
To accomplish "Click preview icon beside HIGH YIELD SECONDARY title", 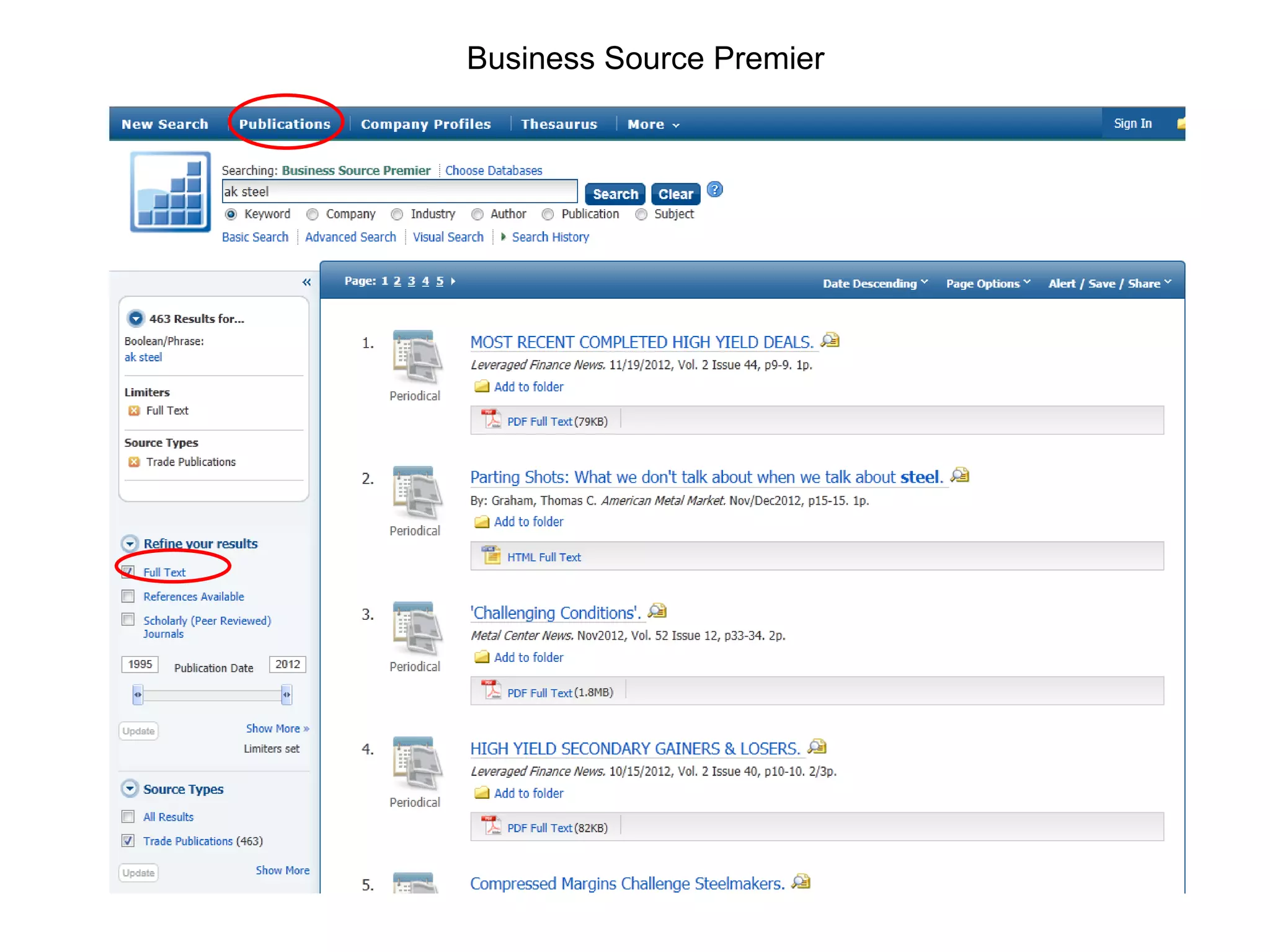I will (817, 747).
